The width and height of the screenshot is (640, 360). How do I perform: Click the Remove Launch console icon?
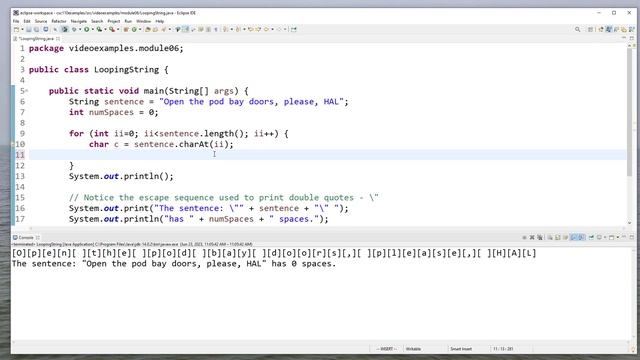(x=532, y=237)
